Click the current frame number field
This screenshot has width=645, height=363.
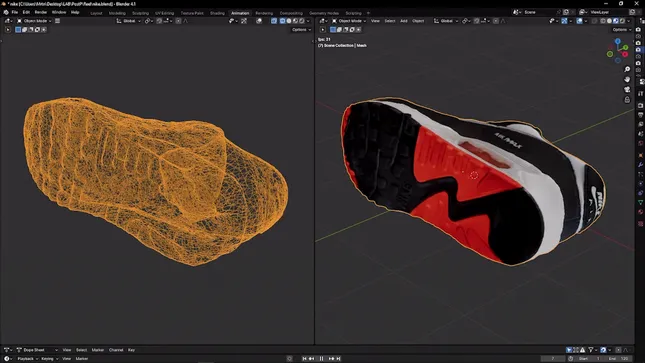(x=553, y=358)
